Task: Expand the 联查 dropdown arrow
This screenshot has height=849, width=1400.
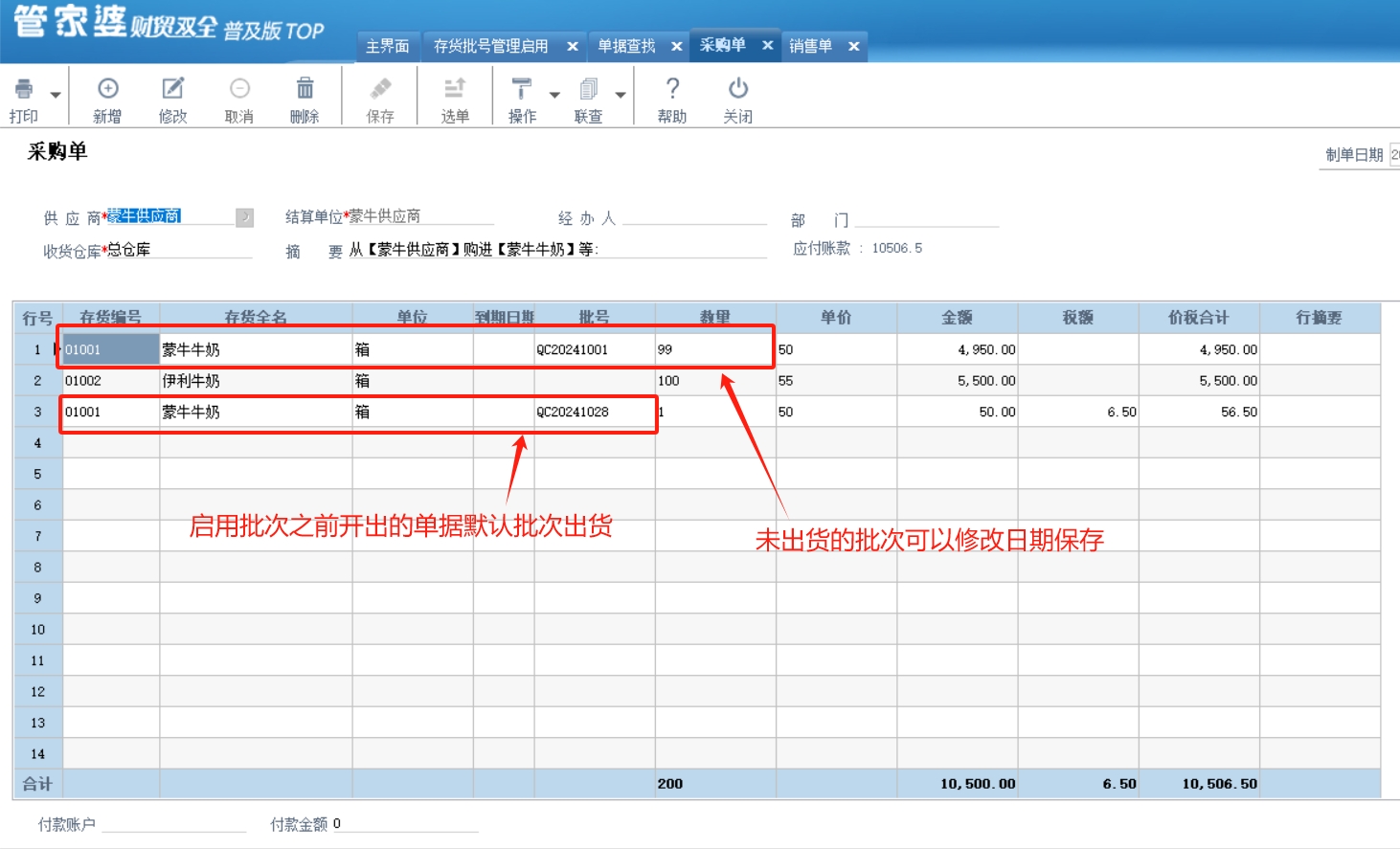Action: tap(621, 95)
